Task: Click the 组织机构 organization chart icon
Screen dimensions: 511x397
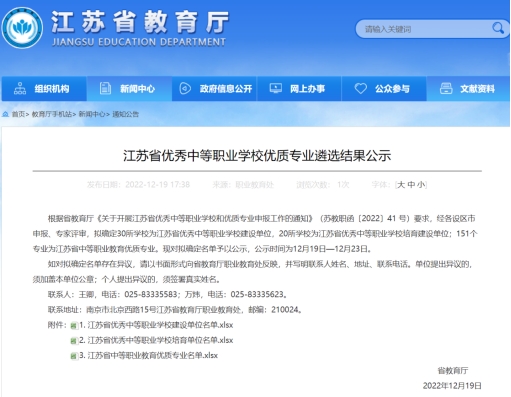Action: tap(20, 89)
